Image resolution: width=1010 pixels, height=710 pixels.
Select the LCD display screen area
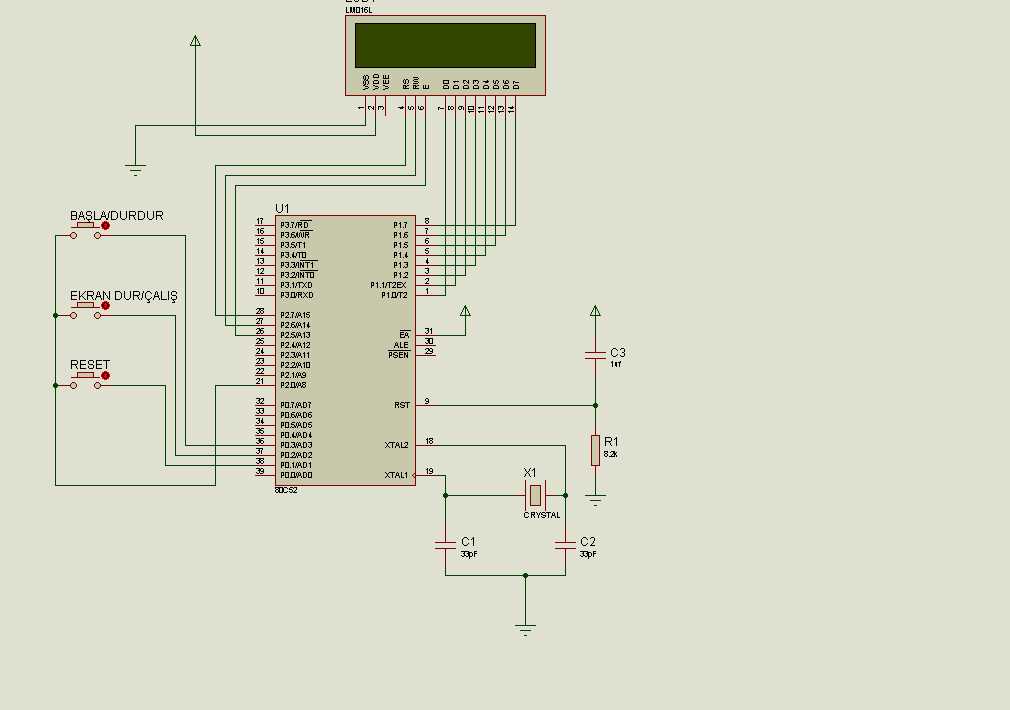tap(445, 45)
